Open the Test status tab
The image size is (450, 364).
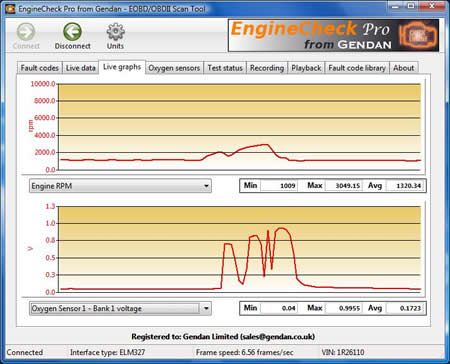click(x=225, y=68)
